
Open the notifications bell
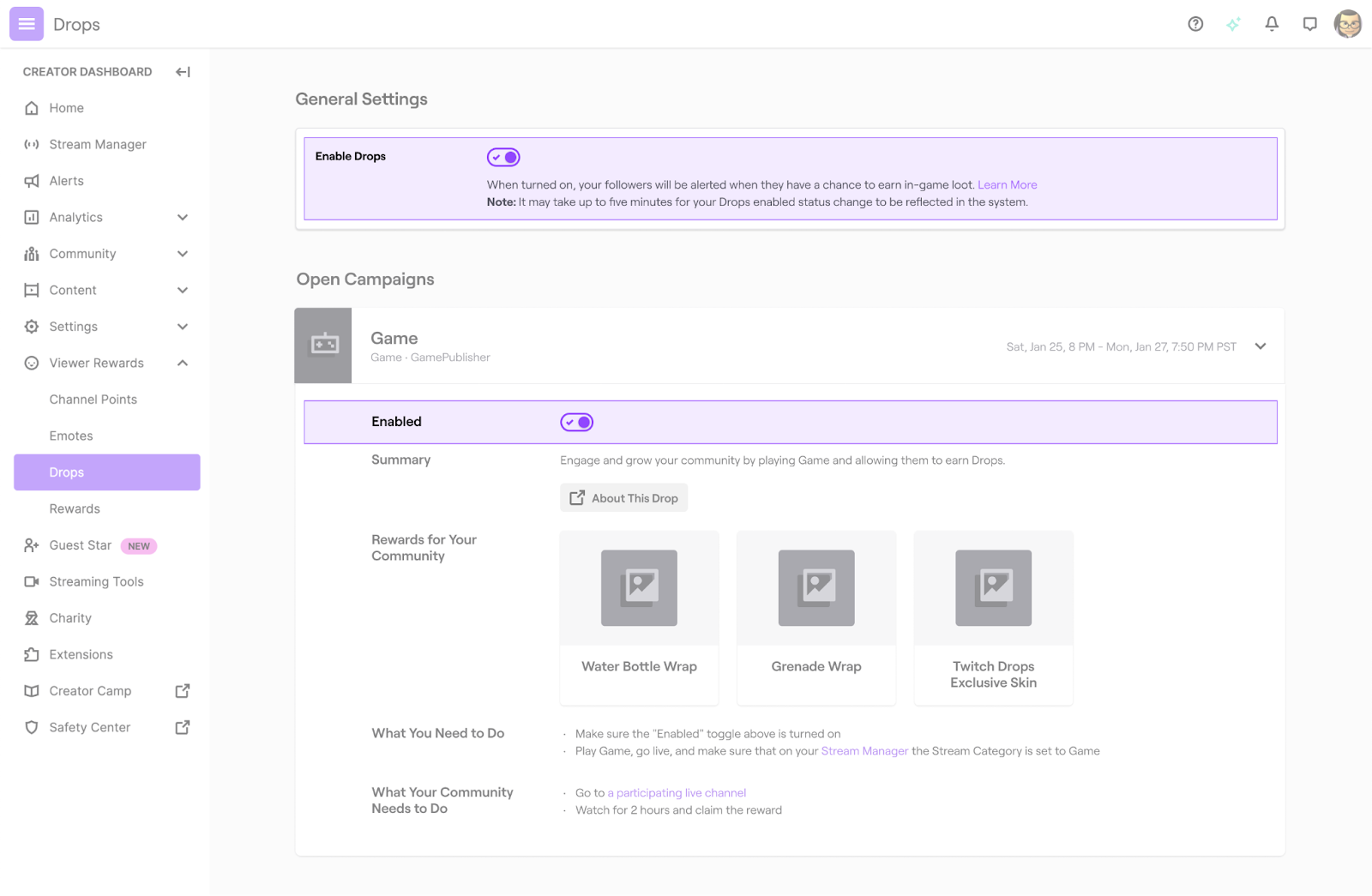pos(1272,24)
